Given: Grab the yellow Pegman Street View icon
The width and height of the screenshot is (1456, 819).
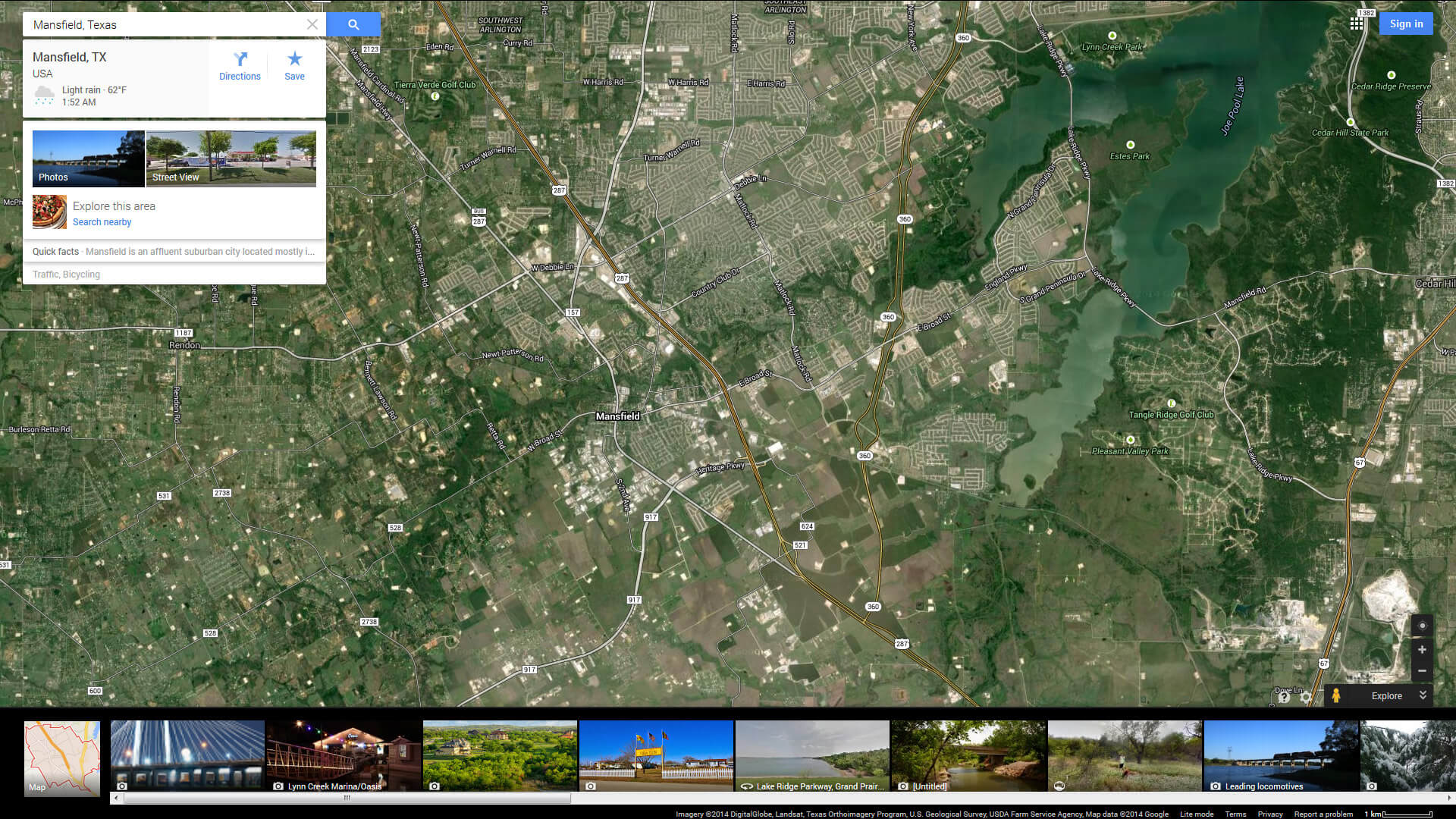Looking at the screenshot, I should pos(1336,695).
